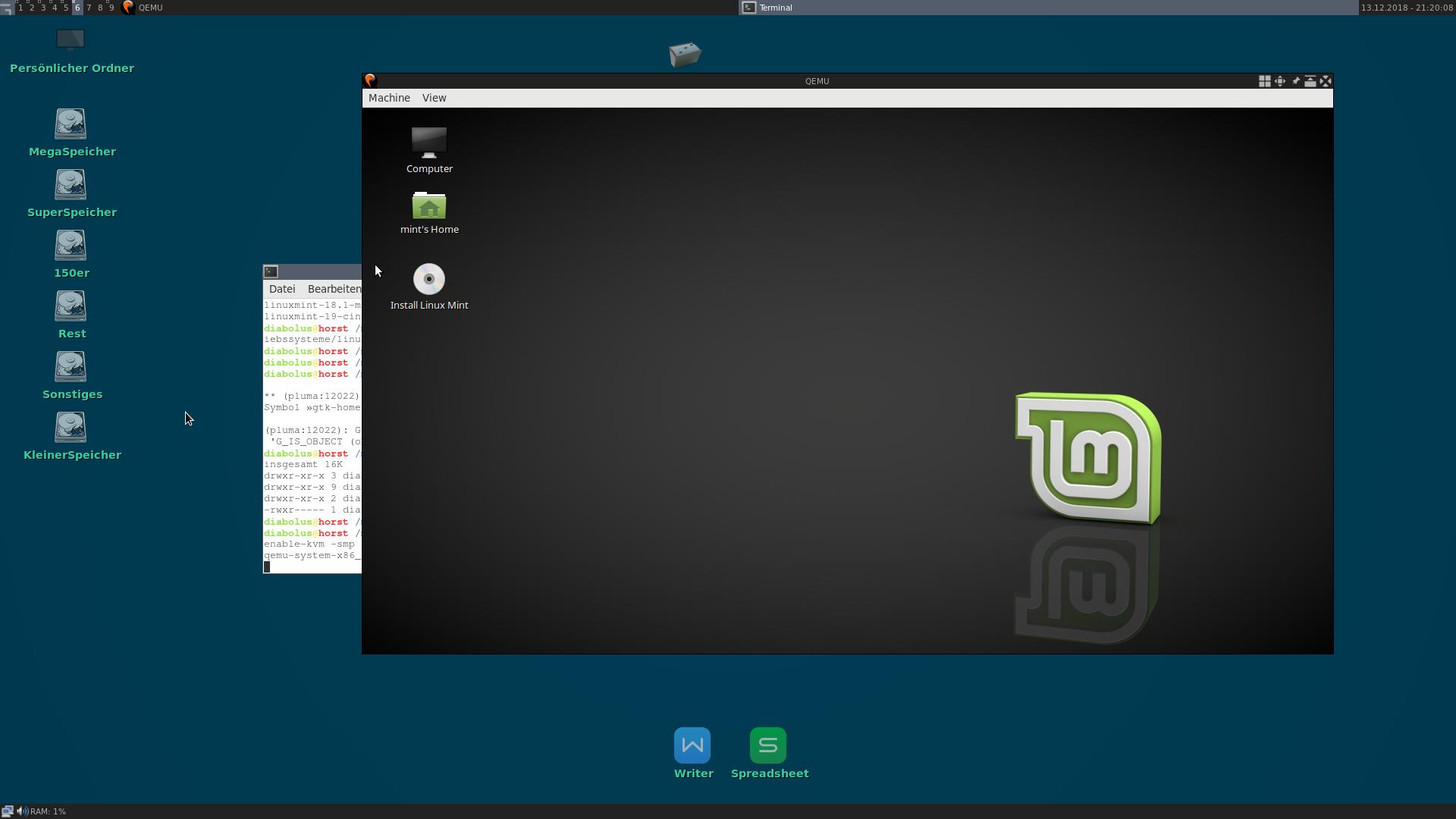This screenshot has height=819, width=1456.
Task: Click the Terminal taskbar entry label
Action: pos(776,8)
